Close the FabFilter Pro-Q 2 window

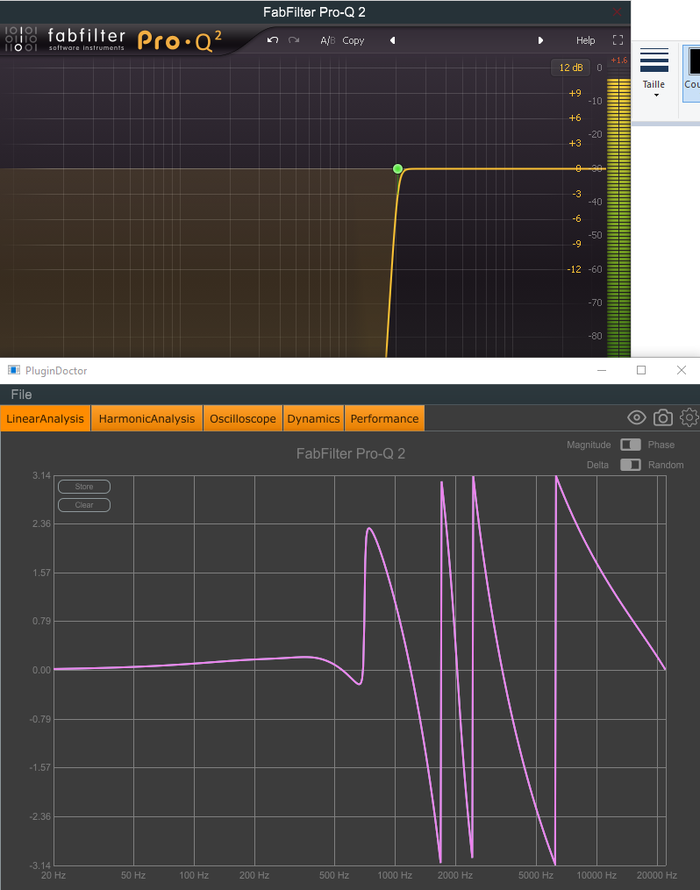pyautogui.click(x=617, y=12)
